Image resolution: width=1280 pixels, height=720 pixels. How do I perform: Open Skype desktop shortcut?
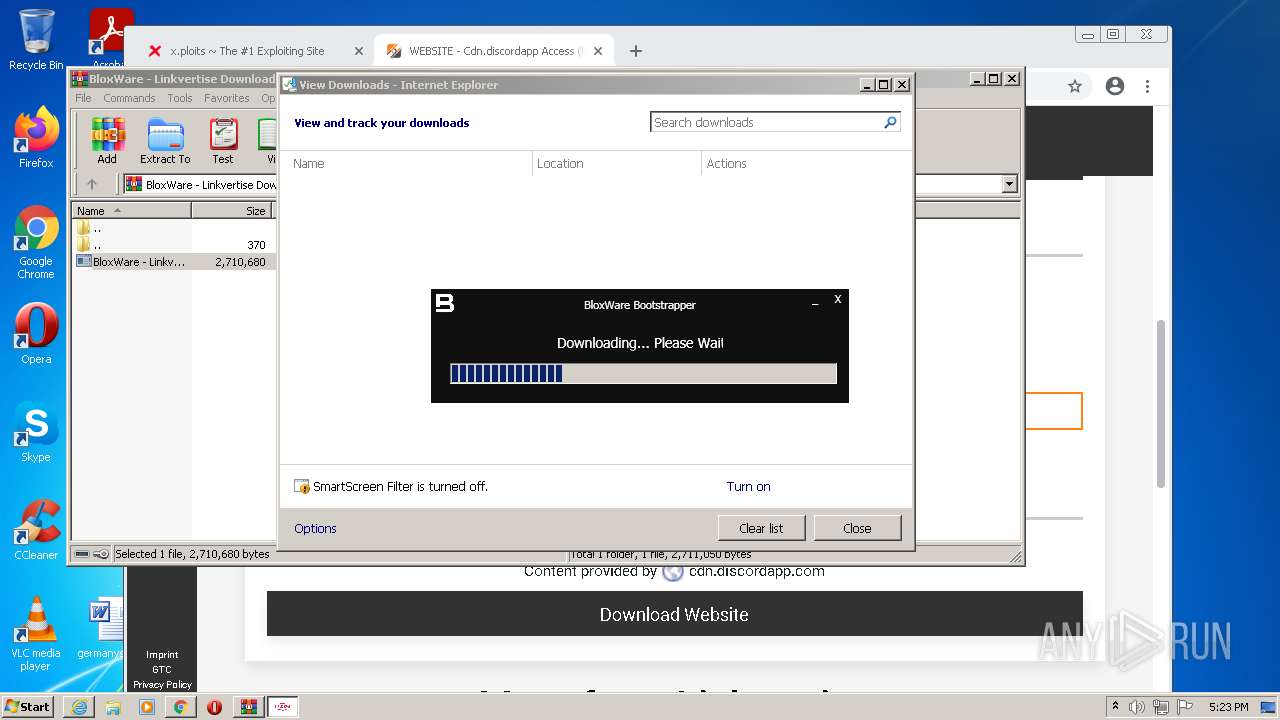[x=36, y=432]
